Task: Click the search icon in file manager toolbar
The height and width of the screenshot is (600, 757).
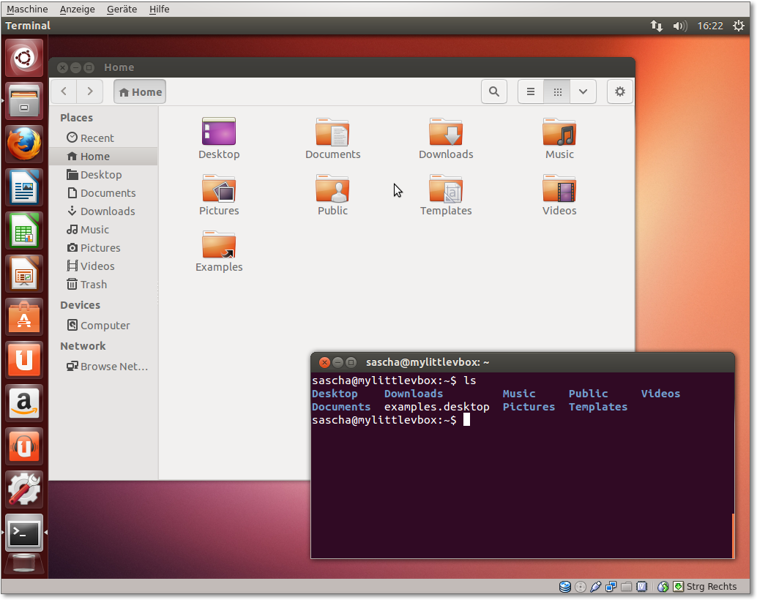Action: [x=494, y=92]
